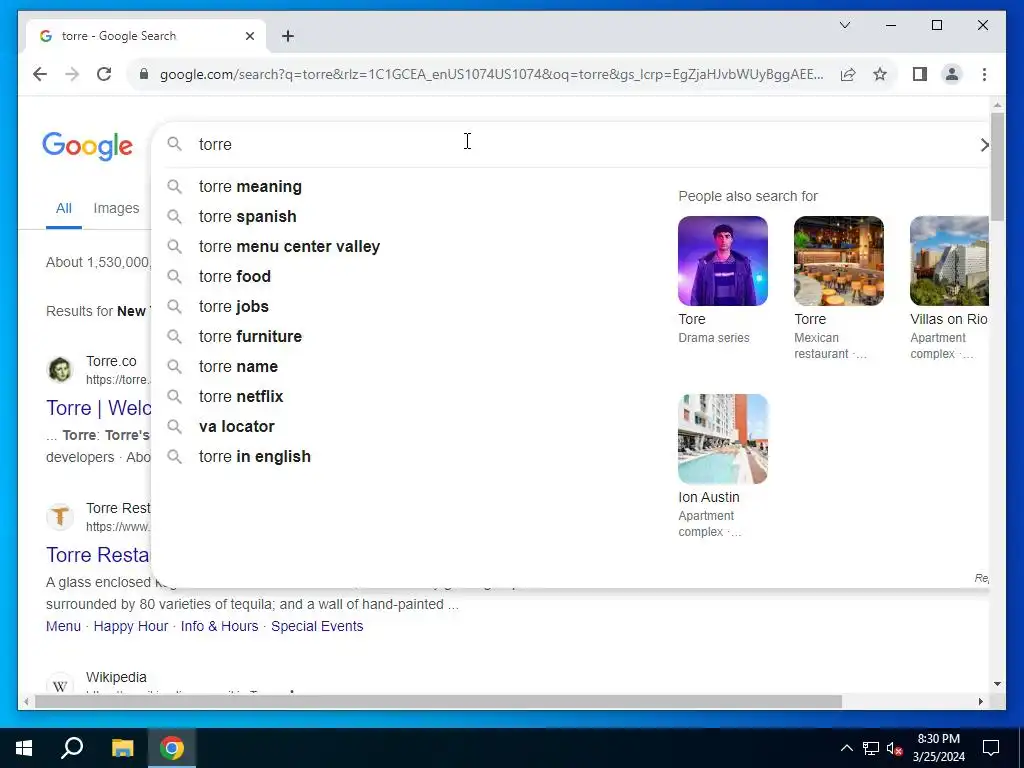Open Villas on Rio apartment thumbnail
Screen dimensions: 1024x768
pyautogui.click(x=949, y=261)
